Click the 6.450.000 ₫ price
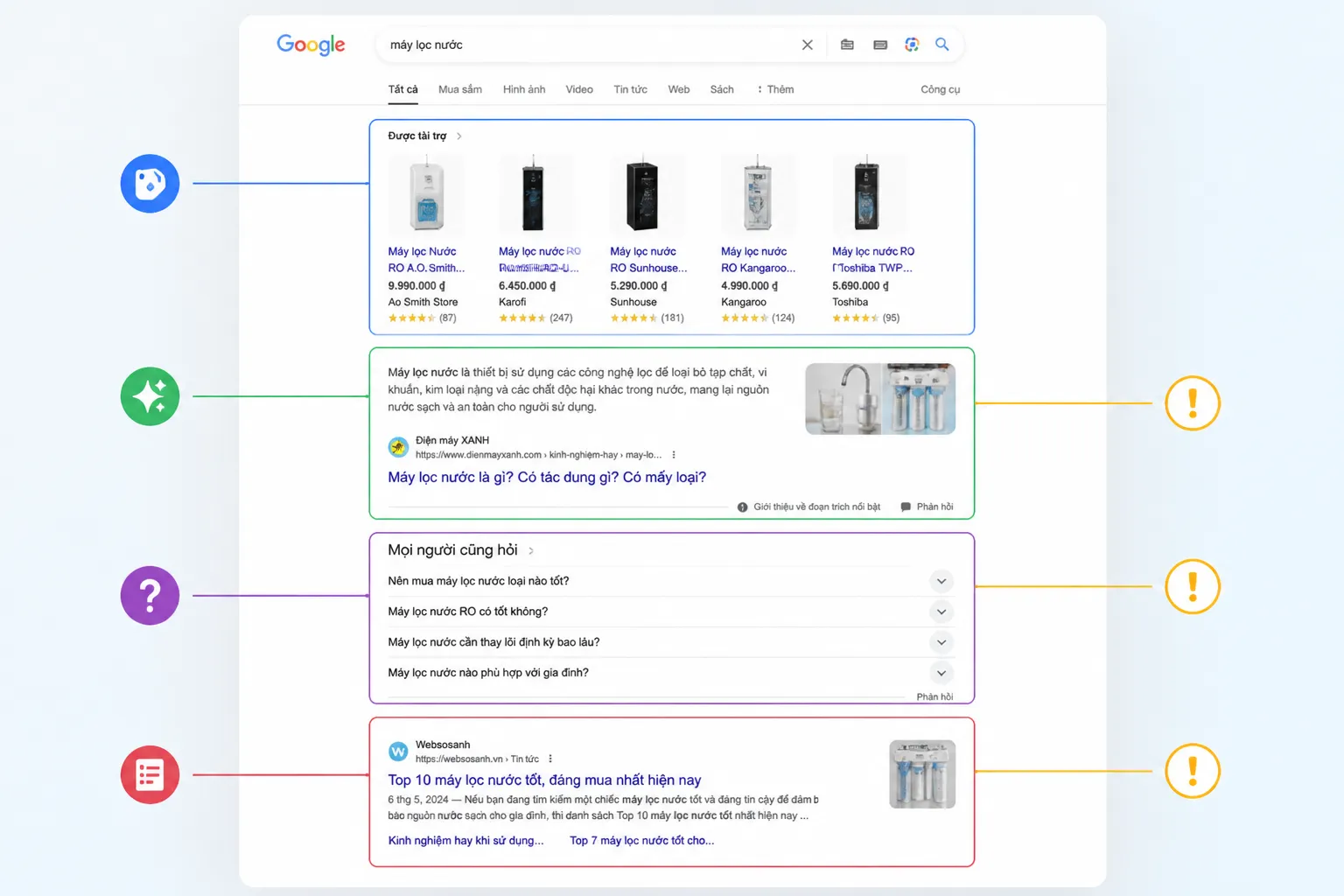This screenshot has width=1344, height=896. (527, 286)
